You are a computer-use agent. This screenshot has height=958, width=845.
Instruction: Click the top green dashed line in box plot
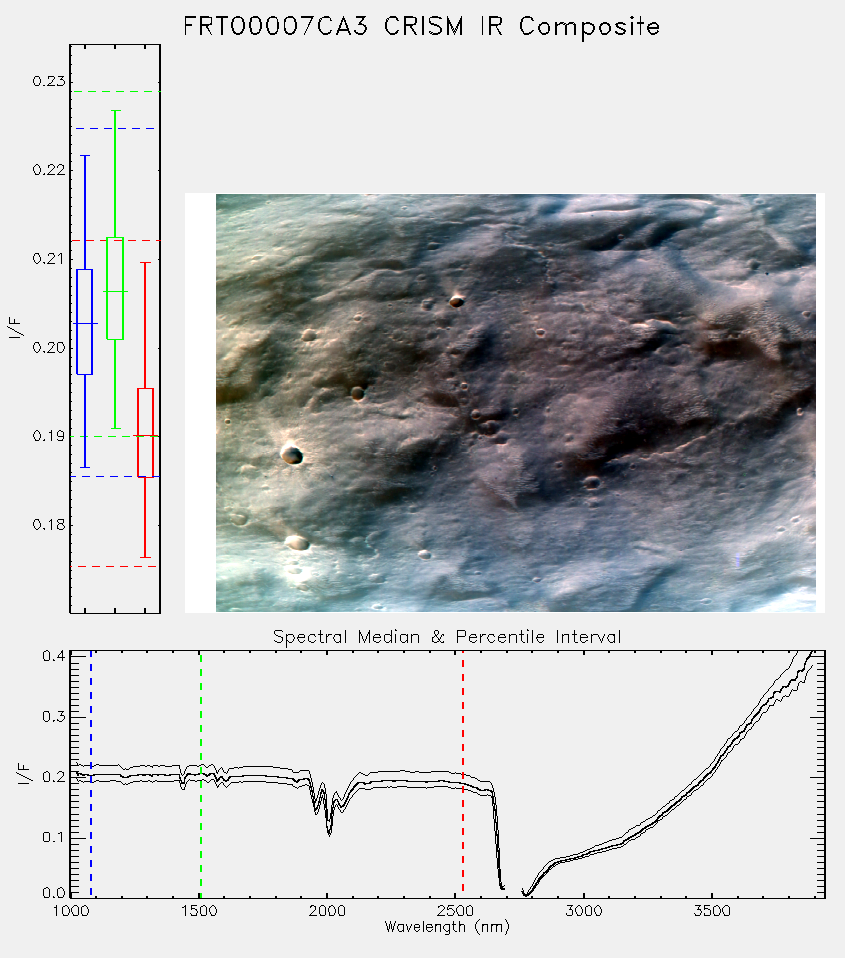click(115, 92)
